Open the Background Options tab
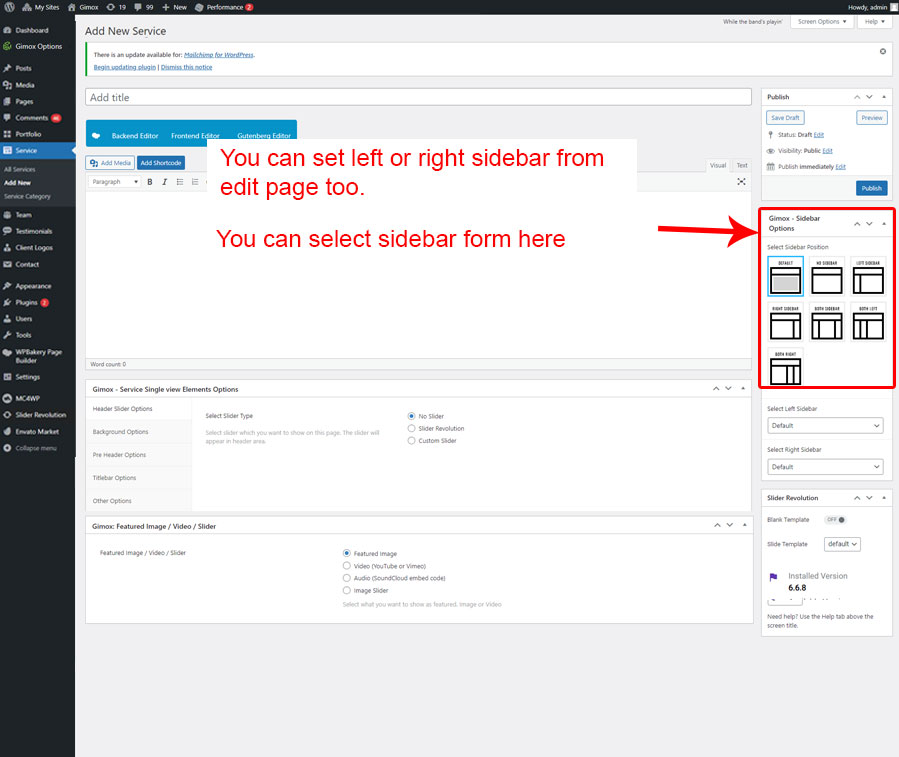Screen dimensions: 899x757 [121, 432]
